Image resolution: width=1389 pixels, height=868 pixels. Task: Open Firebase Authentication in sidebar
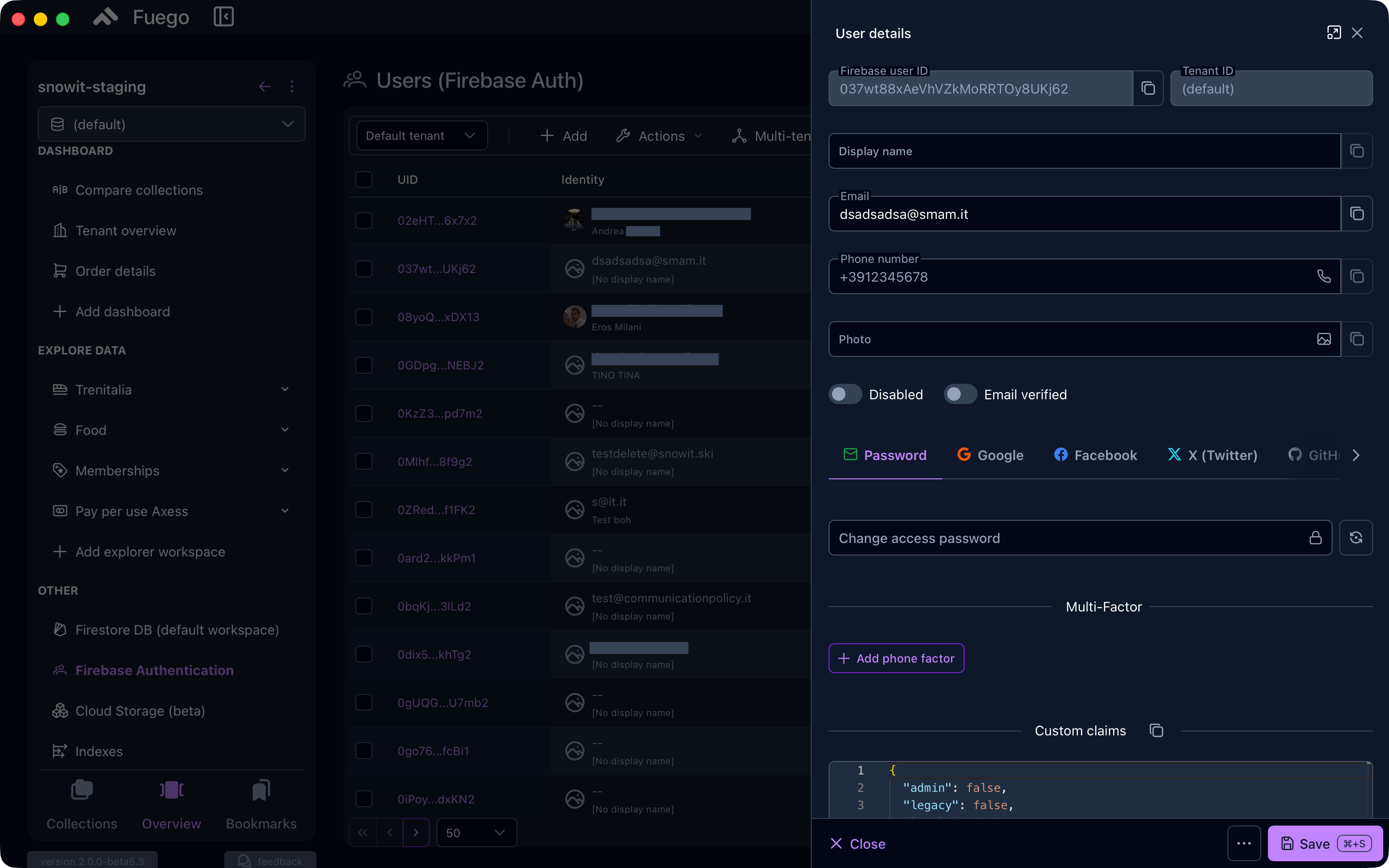pyautogui.click(x=154, y=670)
